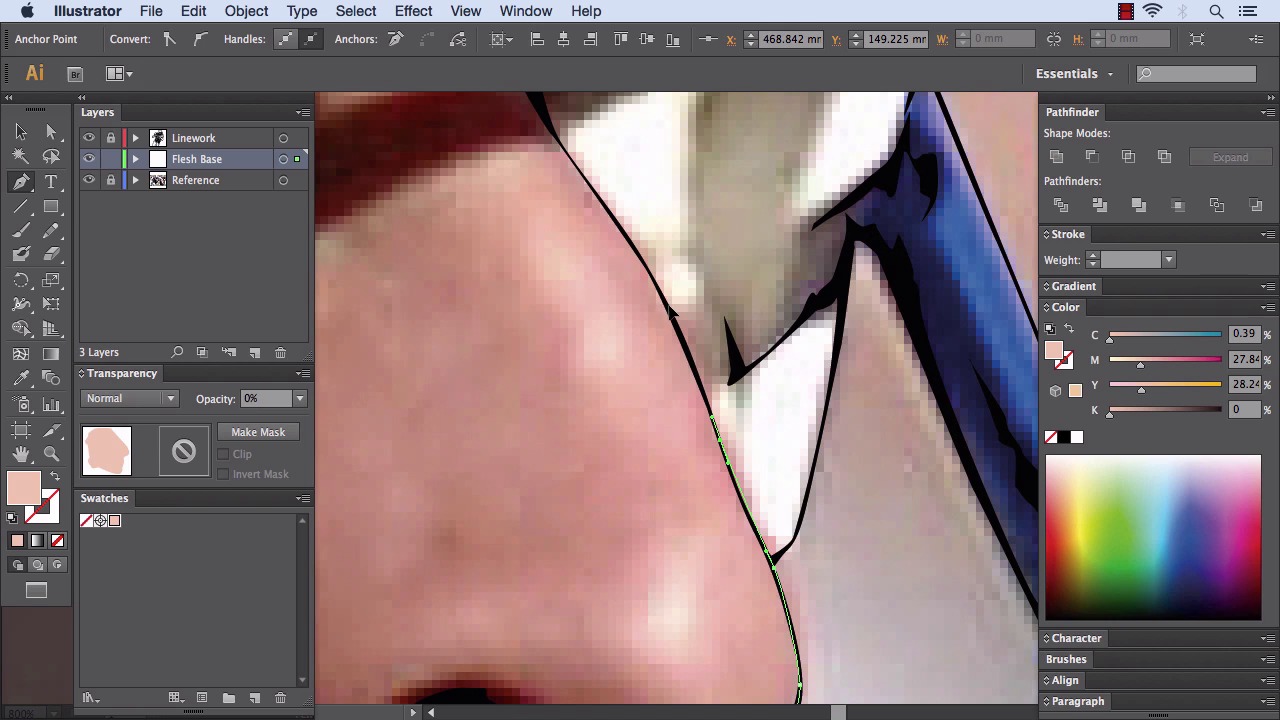Expand the Character panel
Screen dimensions: 1280x720
coord(1076,638)
